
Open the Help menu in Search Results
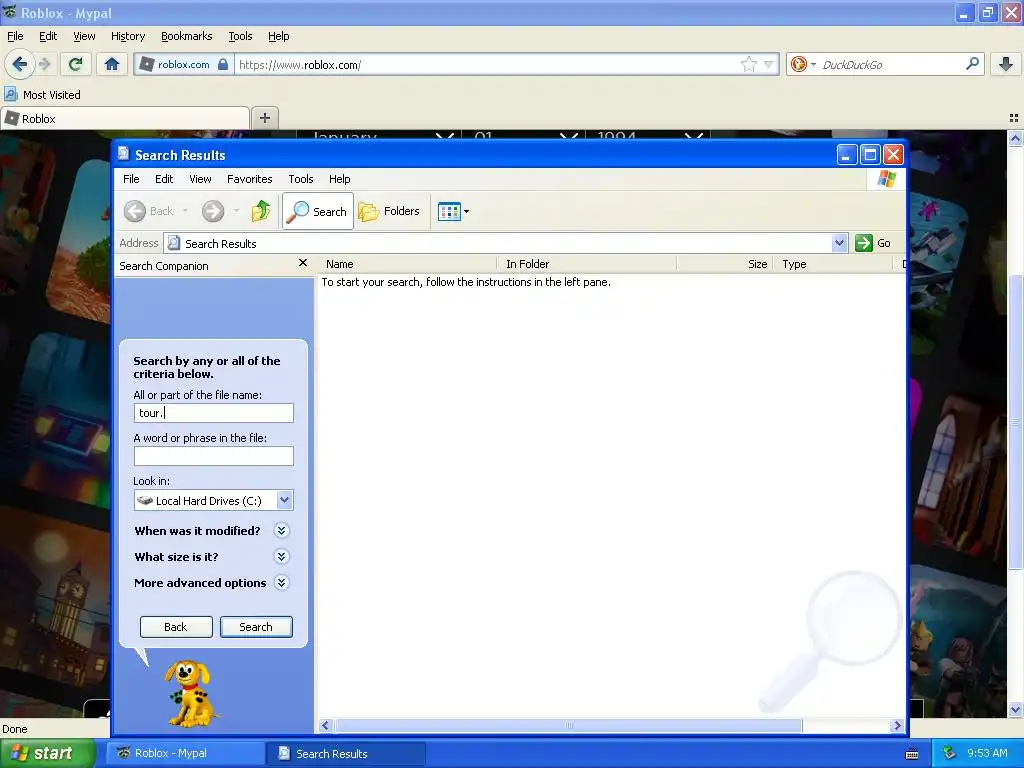[x=340, y=179]
